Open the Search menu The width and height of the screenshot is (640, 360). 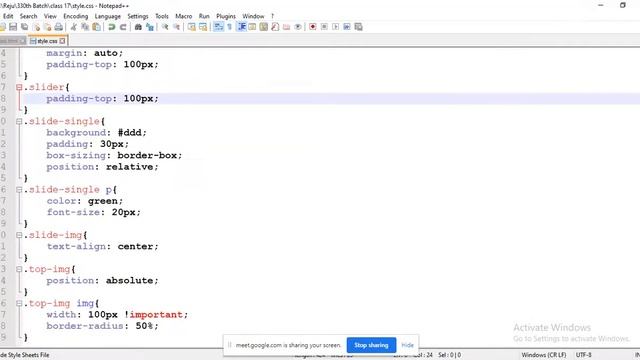(29, 16)
